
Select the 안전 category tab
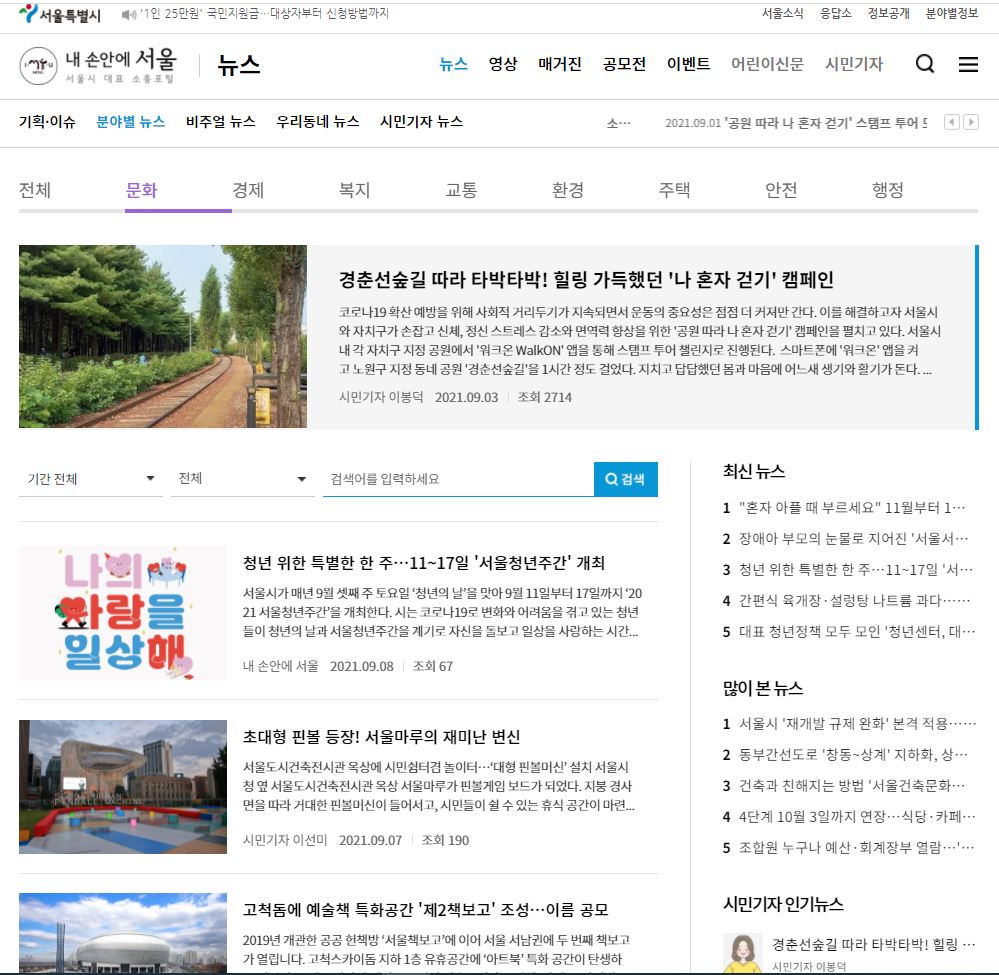tap(781, 190)
